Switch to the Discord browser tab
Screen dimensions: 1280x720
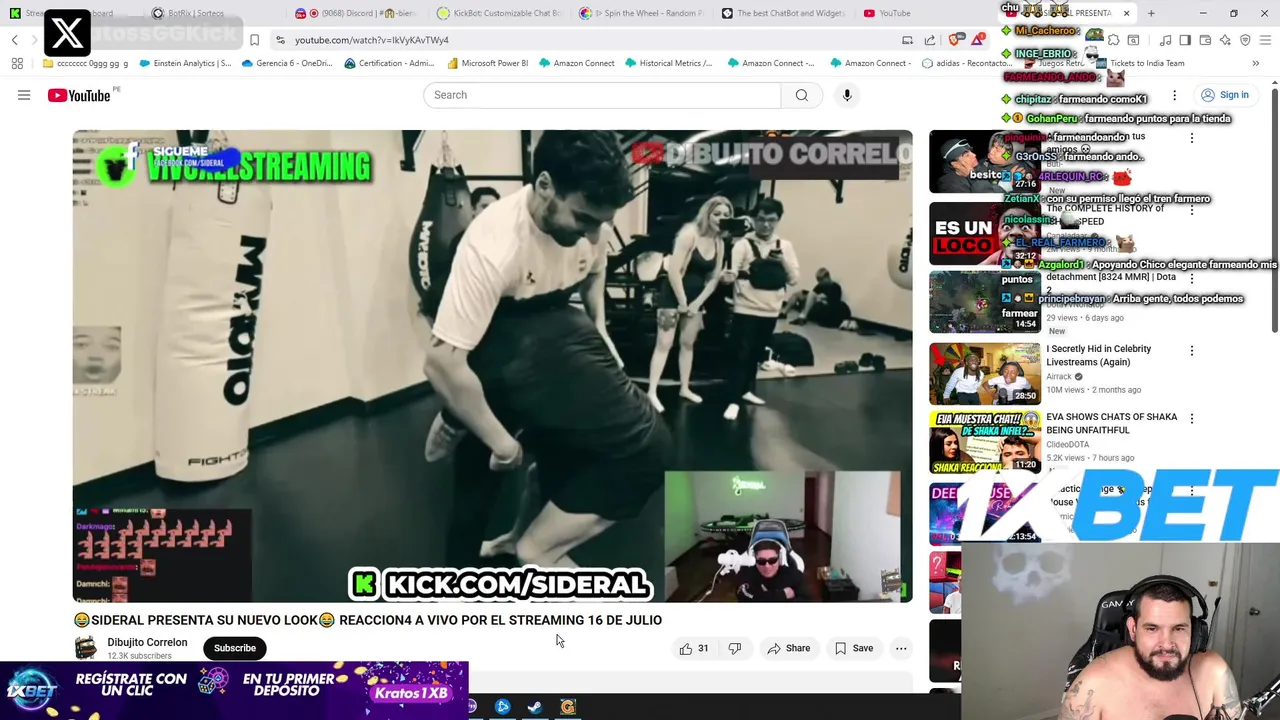click(355, 13)
